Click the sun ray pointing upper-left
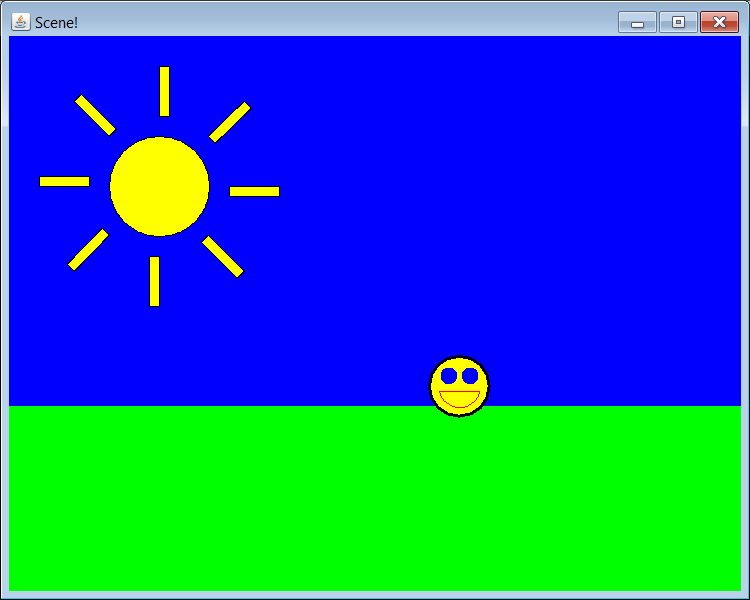 (x=95, y=115)
